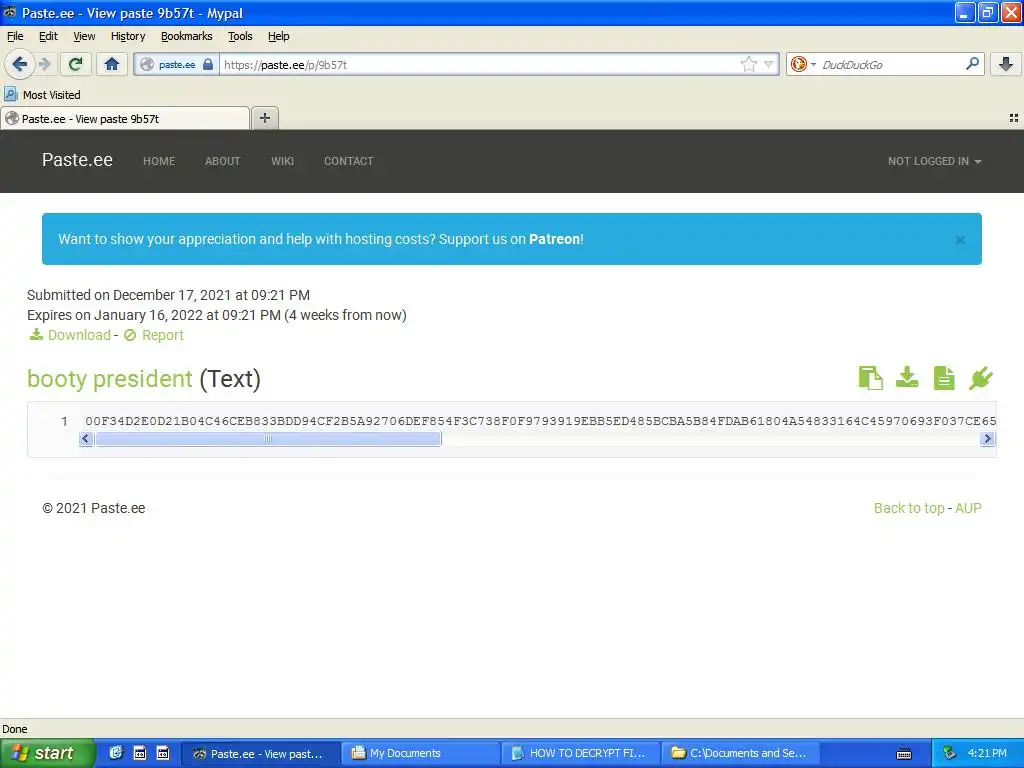Click the paste.ee site identity label
Screen dimensions: 1024x768
[177, 65]
